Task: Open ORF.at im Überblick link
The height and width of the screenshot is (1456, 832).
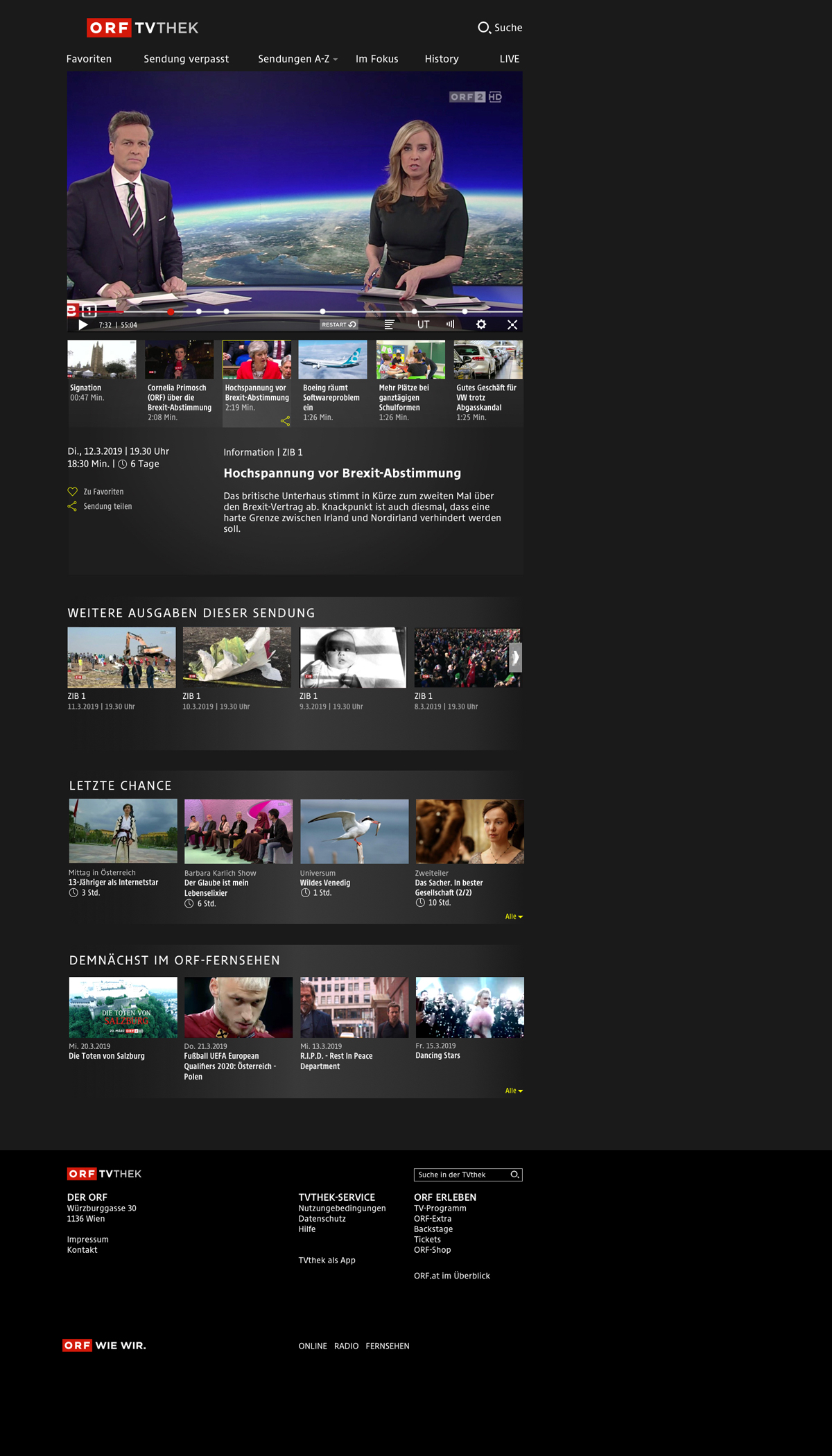Action: coord(452,1276)
